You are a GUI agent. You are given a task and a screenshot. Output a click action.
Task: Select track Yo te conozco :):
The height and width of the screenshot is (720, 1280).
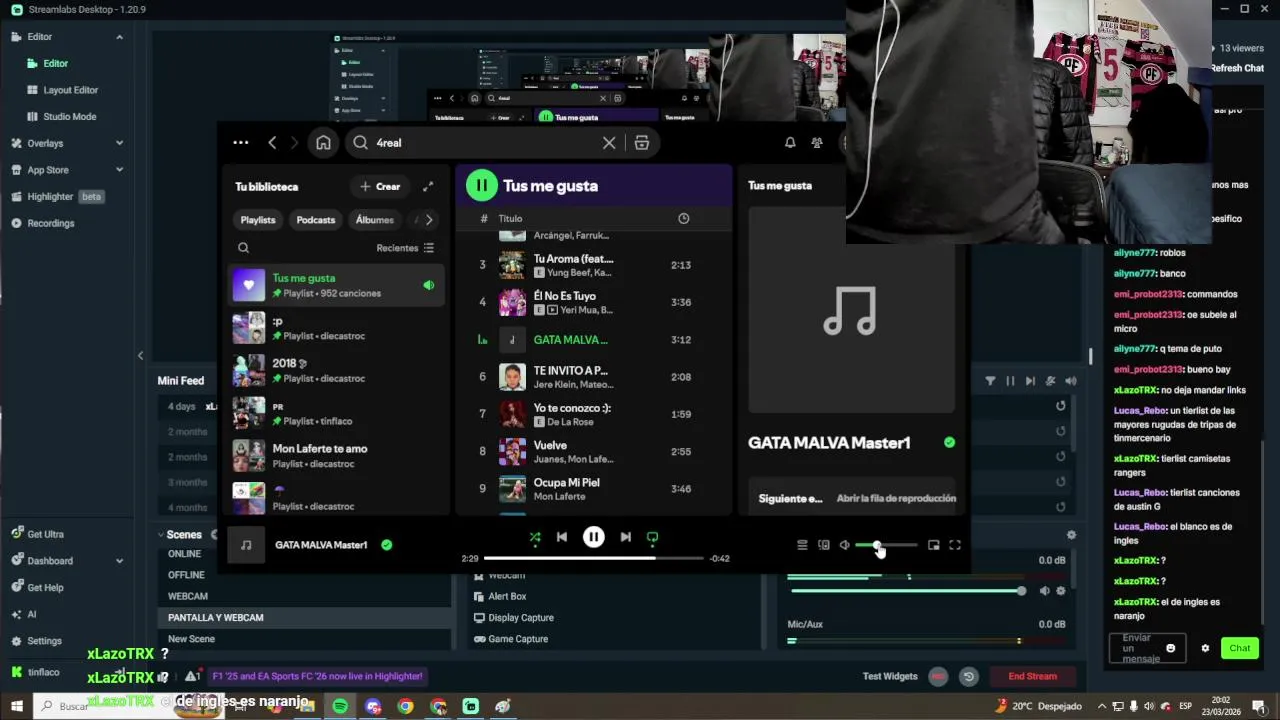[x=594, y=414]
